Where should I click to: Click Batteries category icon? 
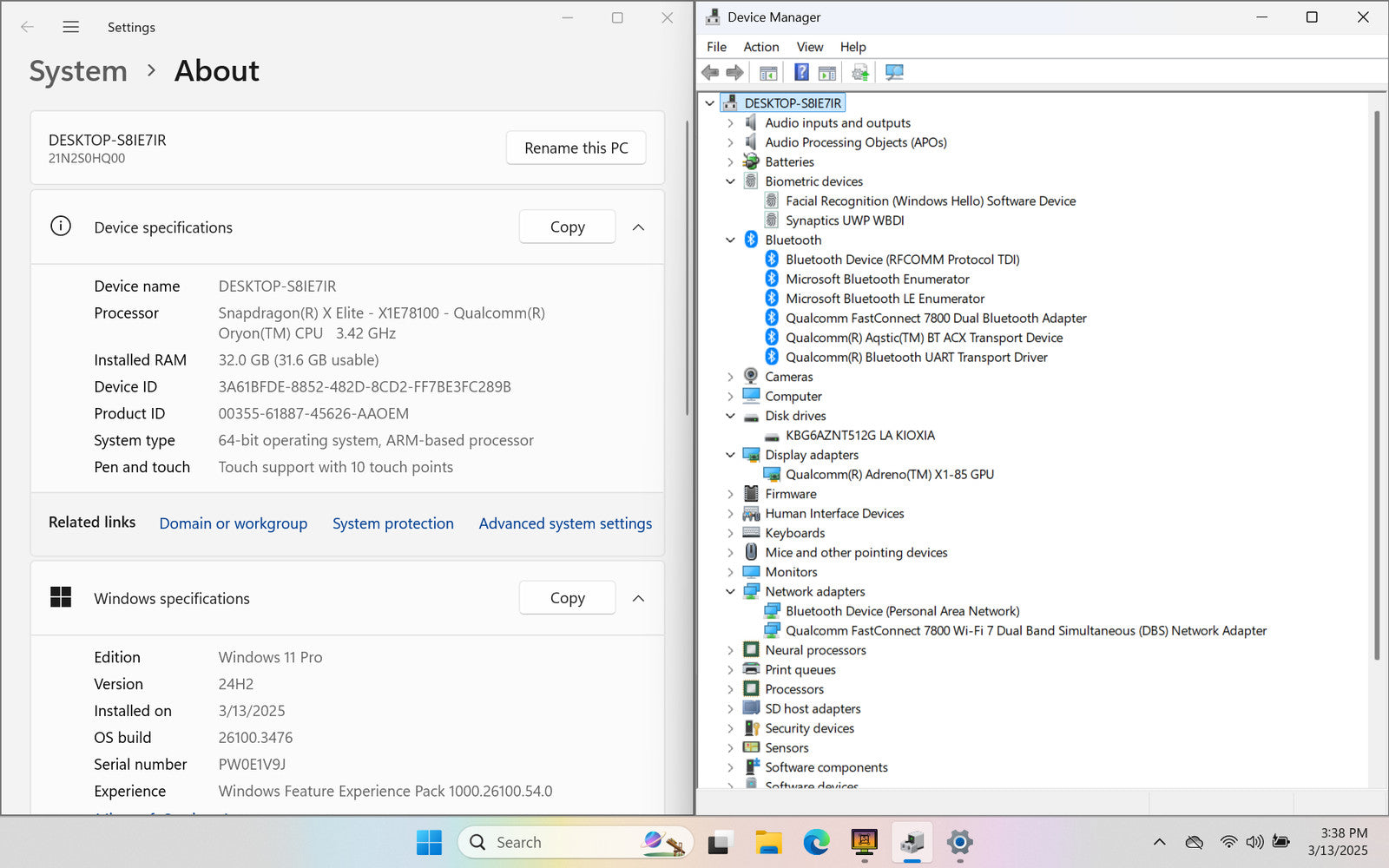pyautogui.click(x=751, y=161)
